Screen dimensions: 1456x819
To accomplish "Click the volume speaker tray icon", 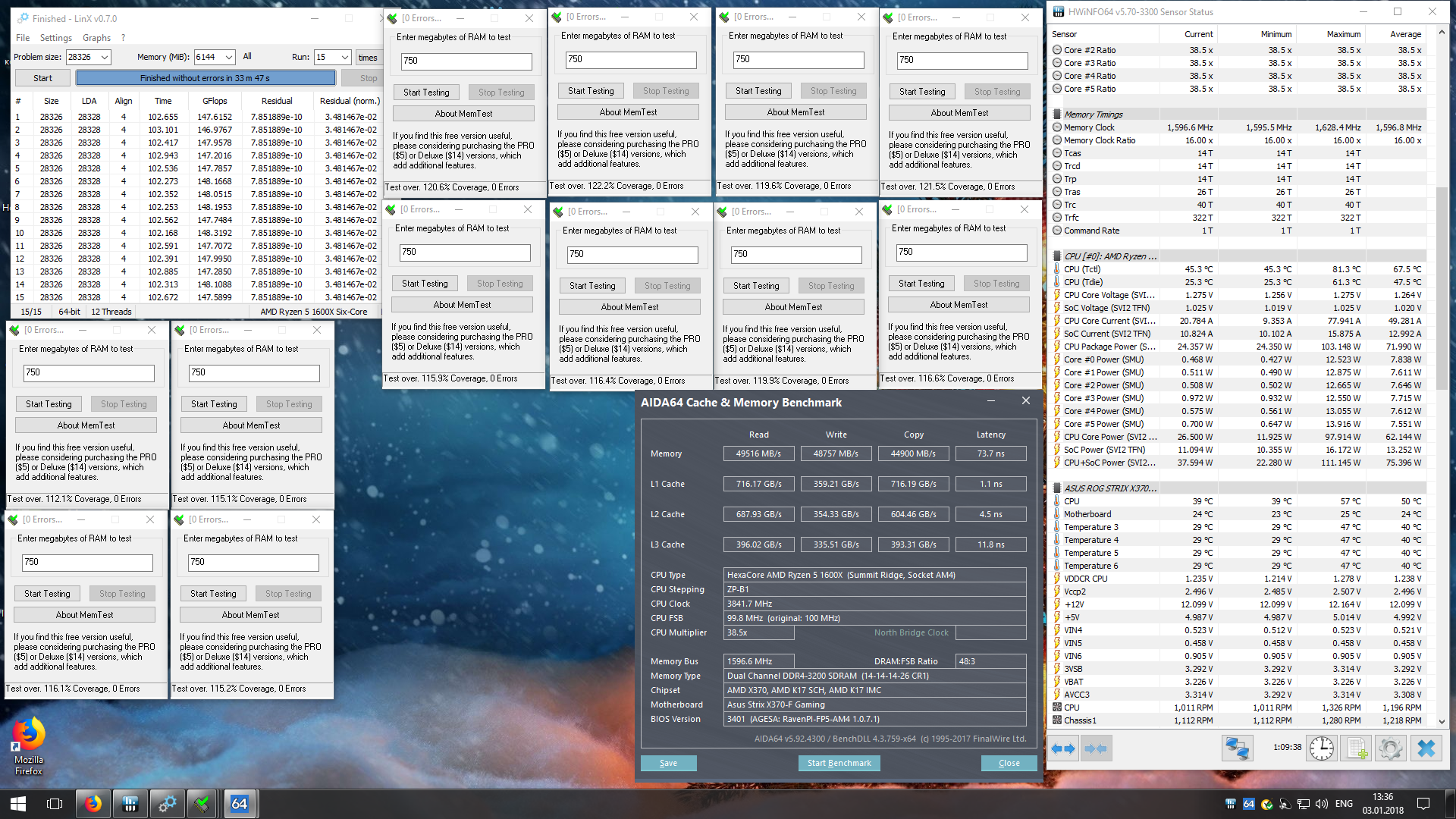I will coord(1321,803).
